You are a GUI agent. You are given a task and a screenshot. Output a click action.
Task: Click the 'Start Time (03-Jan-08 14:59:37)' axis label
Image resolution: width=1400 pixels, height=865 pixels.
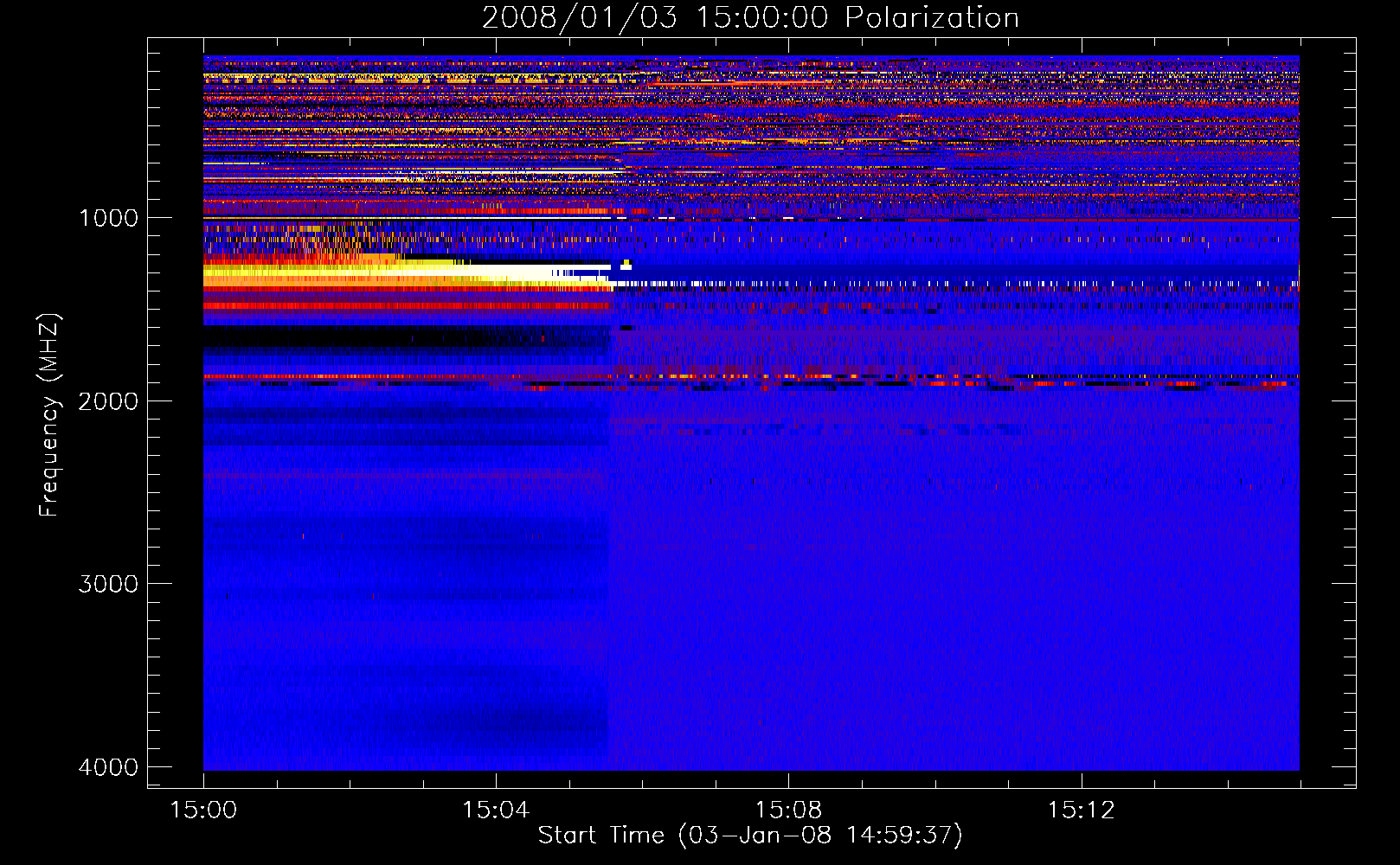click(750, 836)
